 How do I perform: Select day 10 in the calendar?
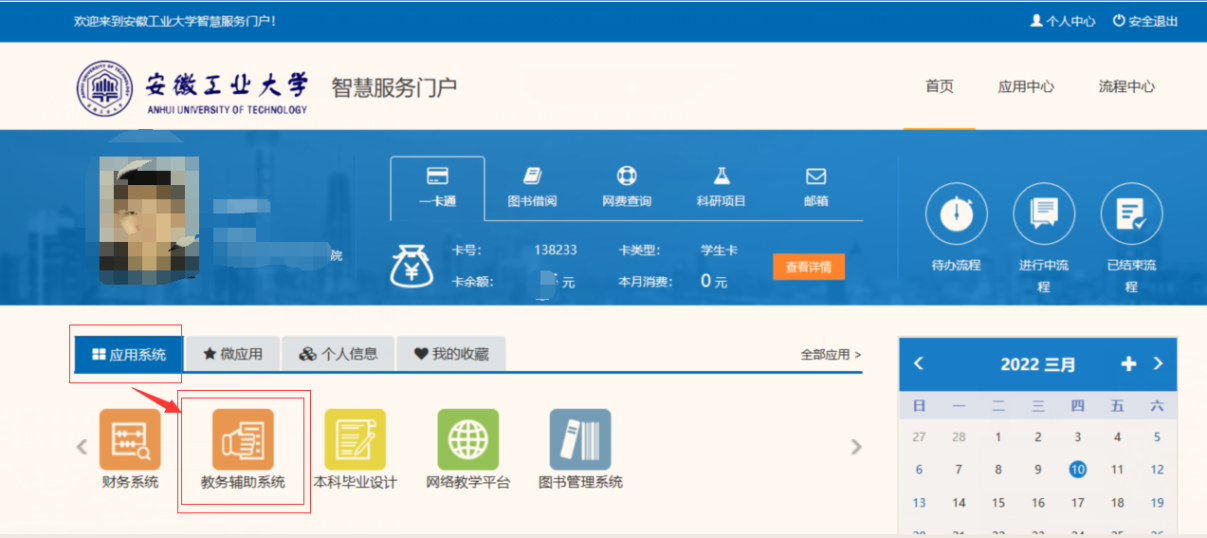tap(1077, 469)
